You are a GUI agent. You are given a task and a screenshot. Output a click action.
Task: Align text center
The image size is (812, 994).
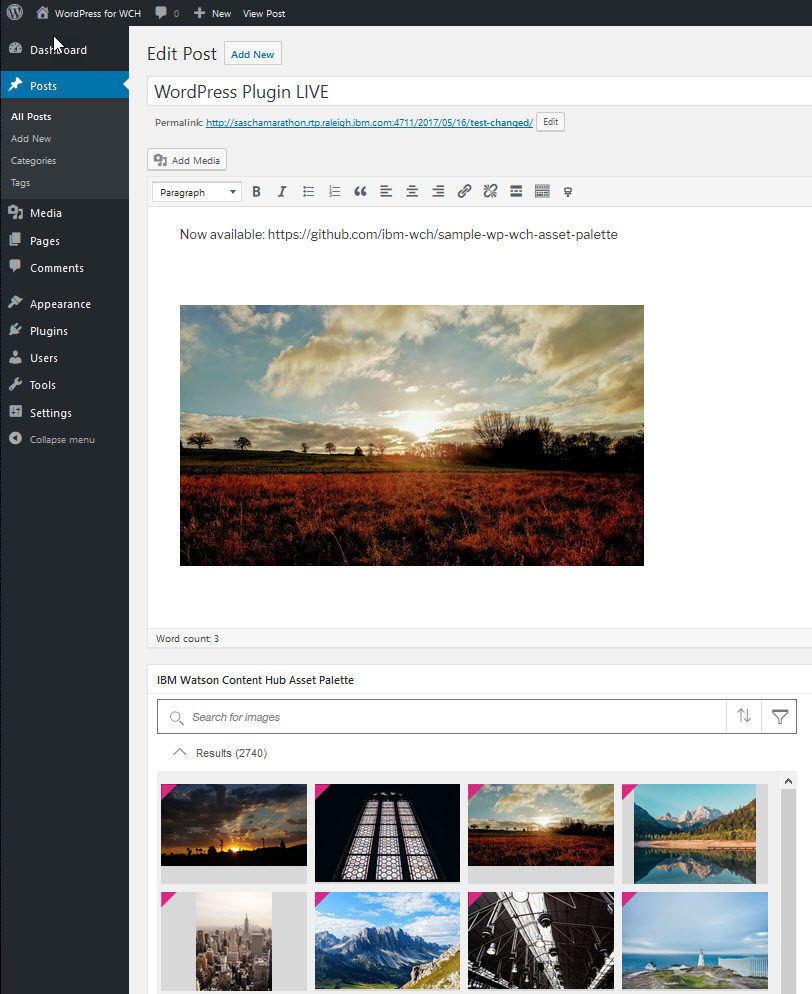412,191
